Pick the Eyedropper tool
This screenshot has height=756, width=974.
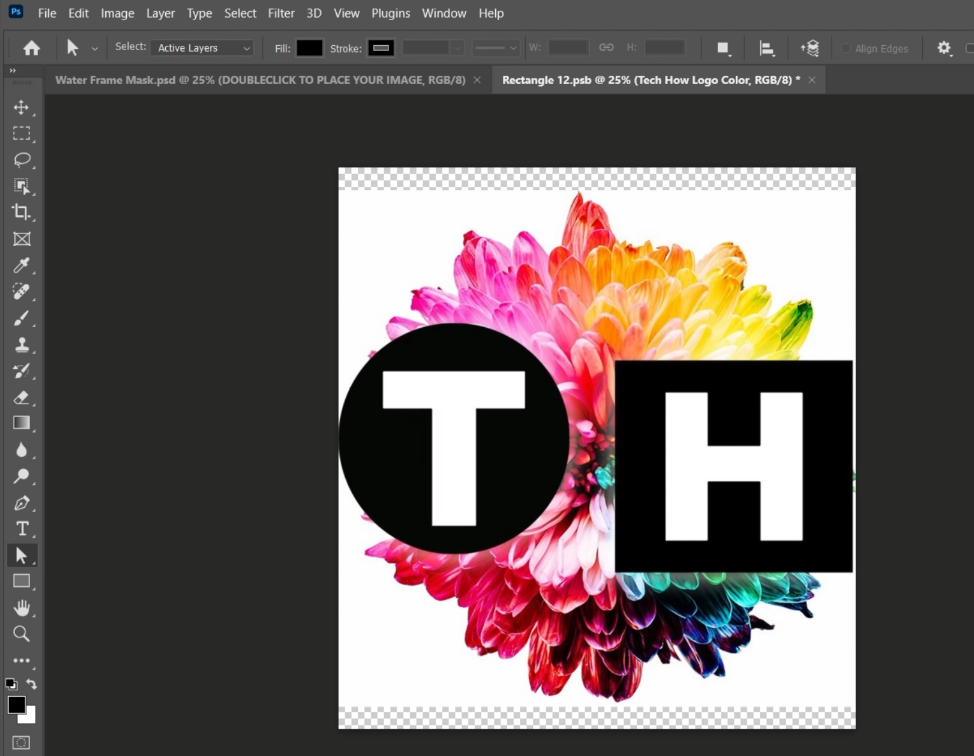pyautogui.click(x=21, y=265)
